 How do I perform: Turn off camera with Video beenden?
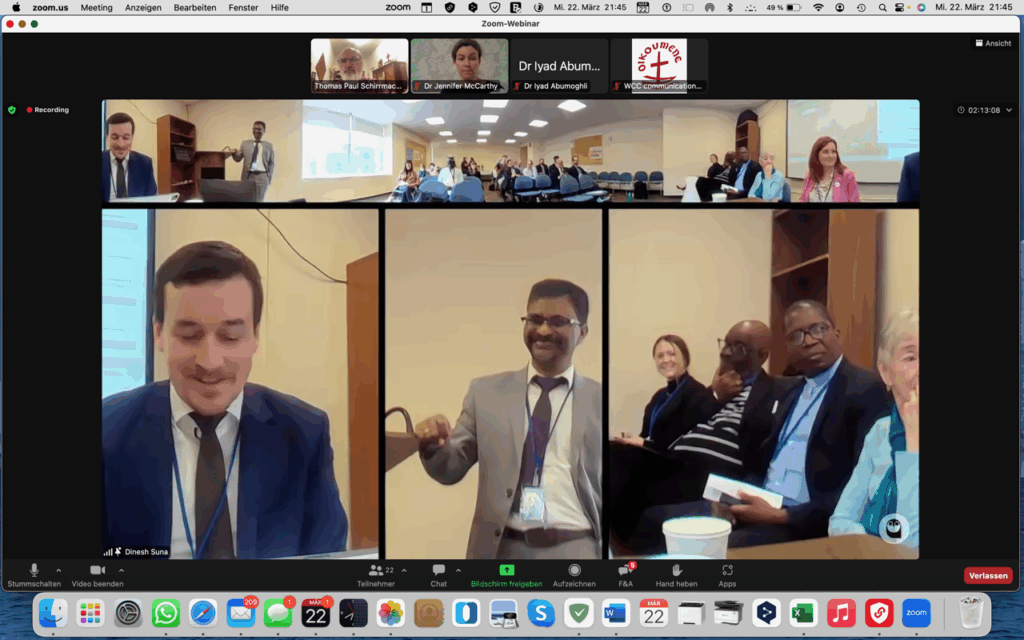[97, 575]
